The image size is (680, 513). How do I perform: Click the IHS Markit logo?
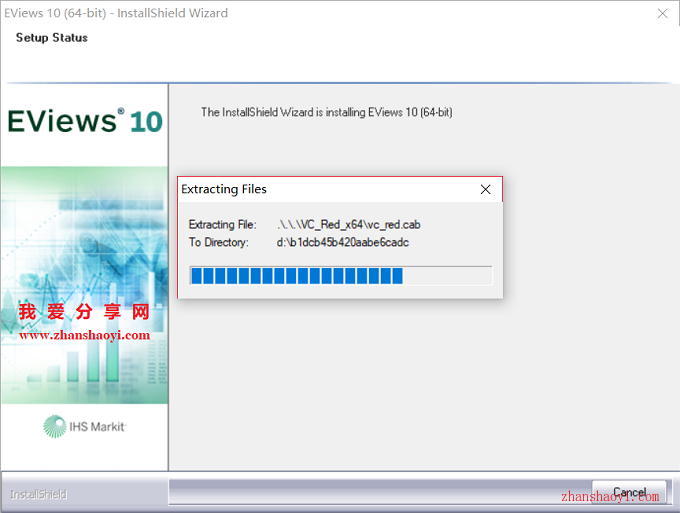point(85,427)
